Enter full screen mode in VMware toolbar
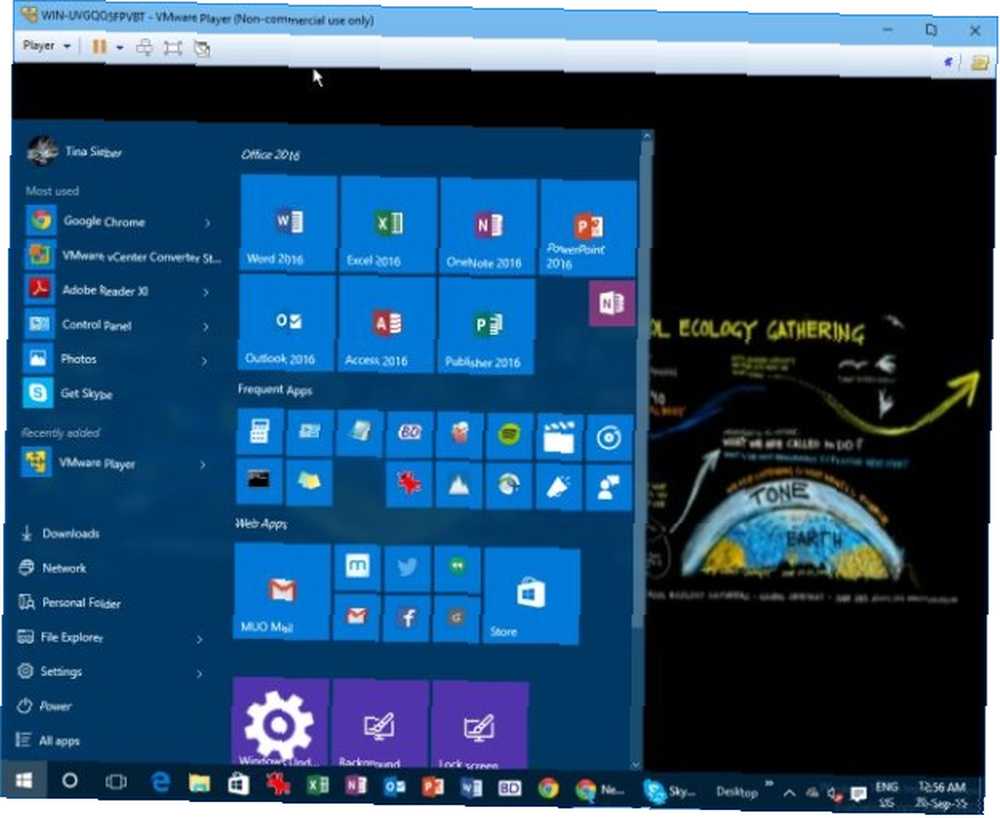This screenshot has width=1000, height=818. point(173,48)
